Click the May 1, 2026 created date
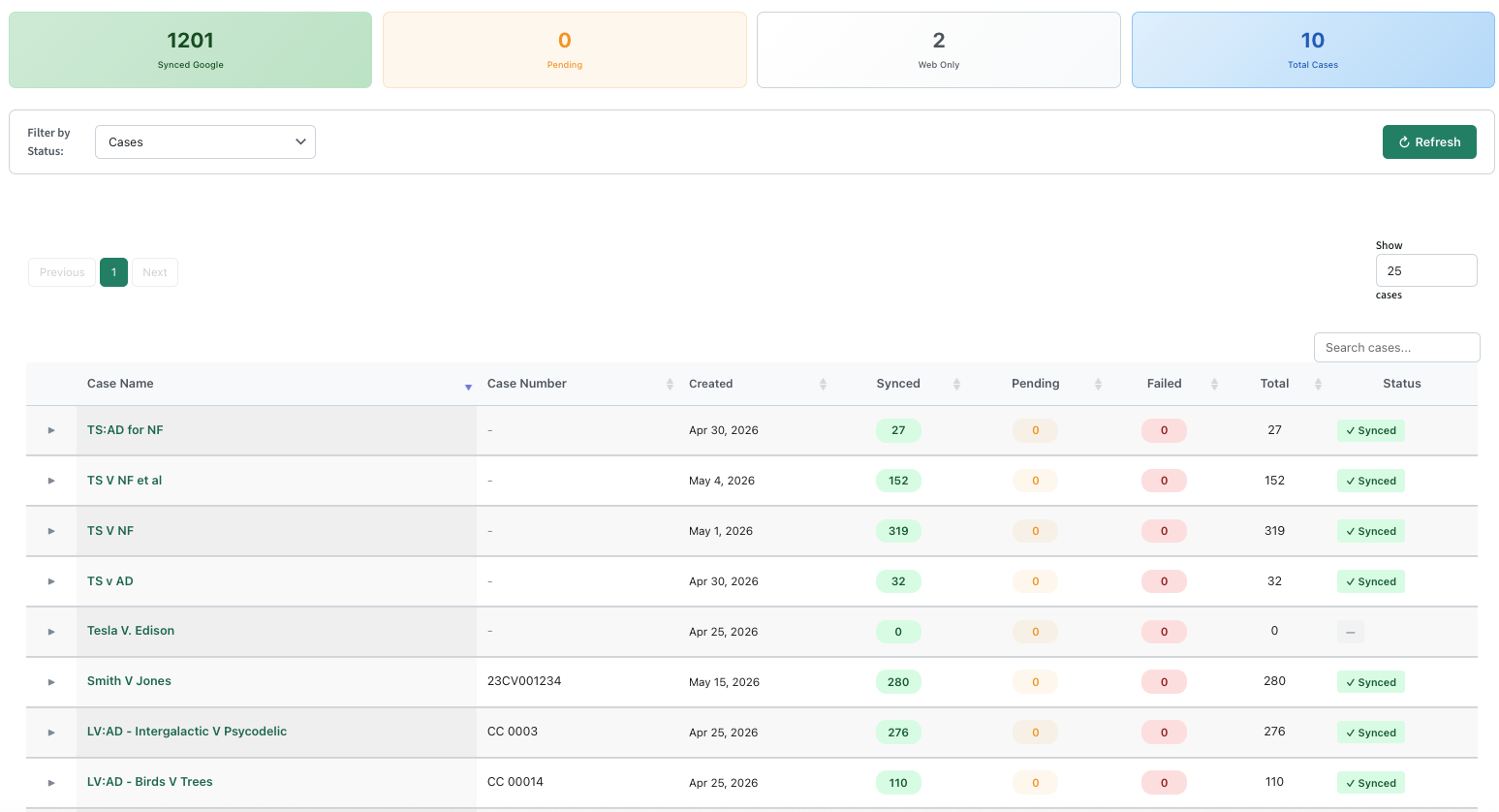Viewport: 1499px width, 812px height. pos(721,531)
